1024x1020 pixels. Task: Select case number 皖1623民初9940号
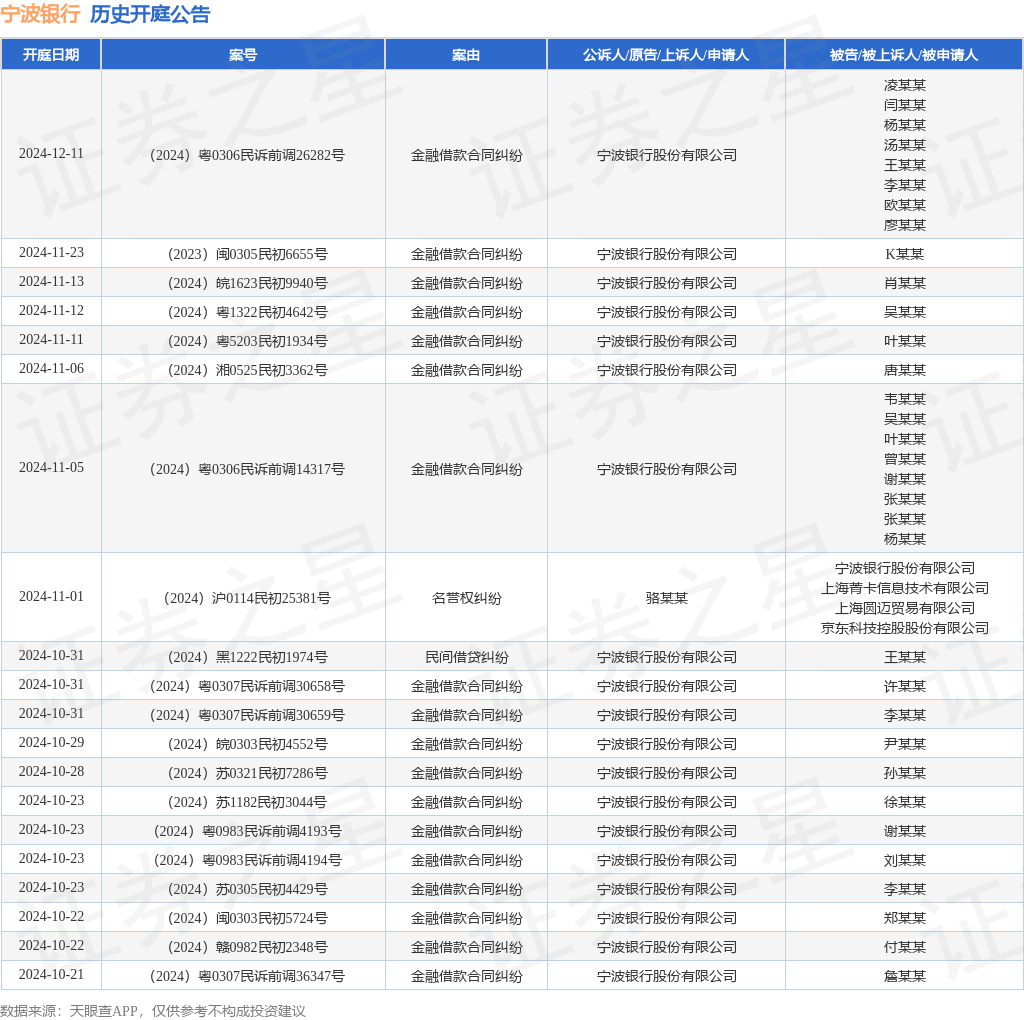(248, 283)
